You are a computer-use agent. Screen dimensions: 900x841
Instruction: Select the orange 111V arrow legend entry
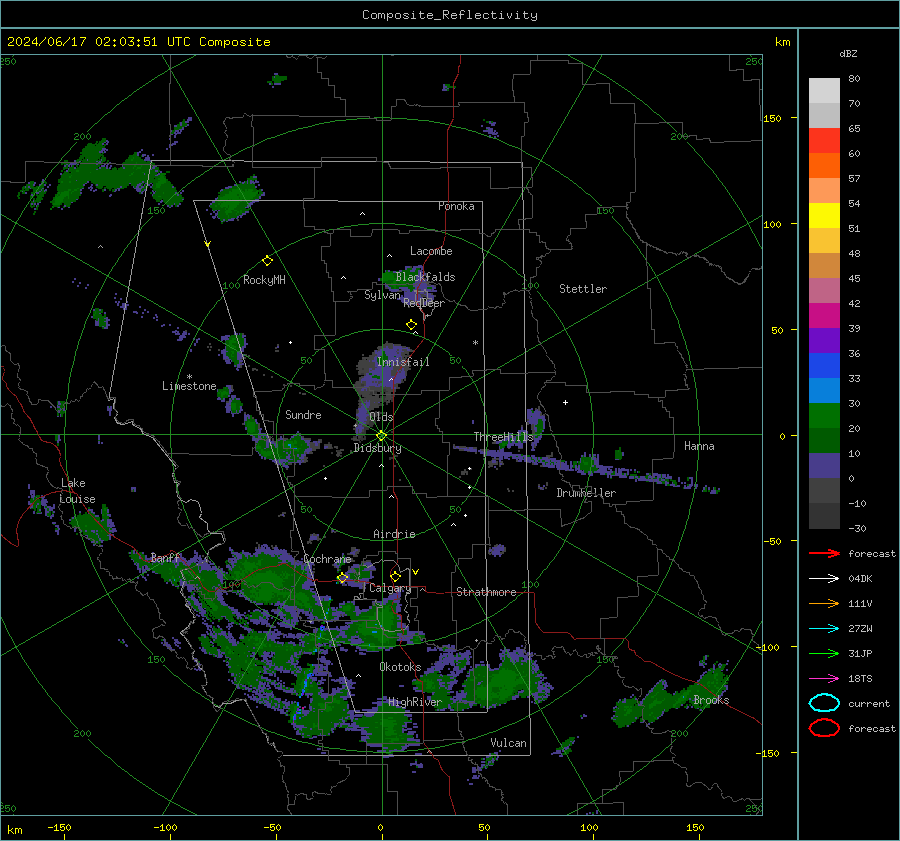tap(824, 603)
